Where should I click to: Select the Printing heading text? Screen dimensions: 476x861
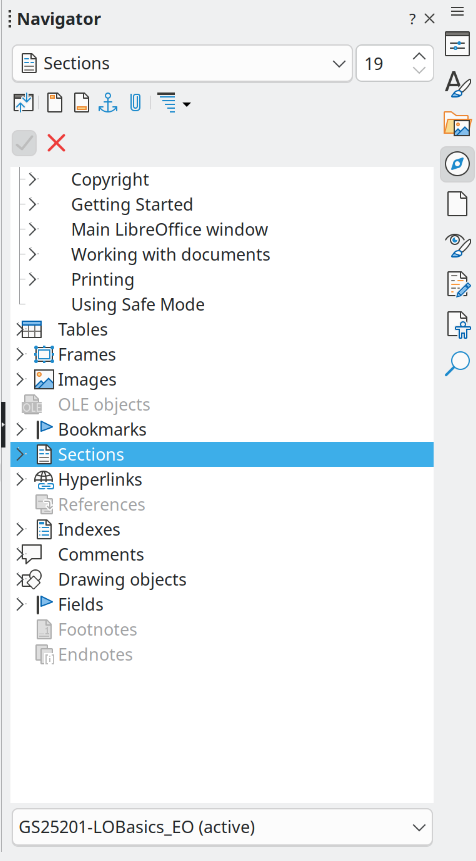pos(103,279)
